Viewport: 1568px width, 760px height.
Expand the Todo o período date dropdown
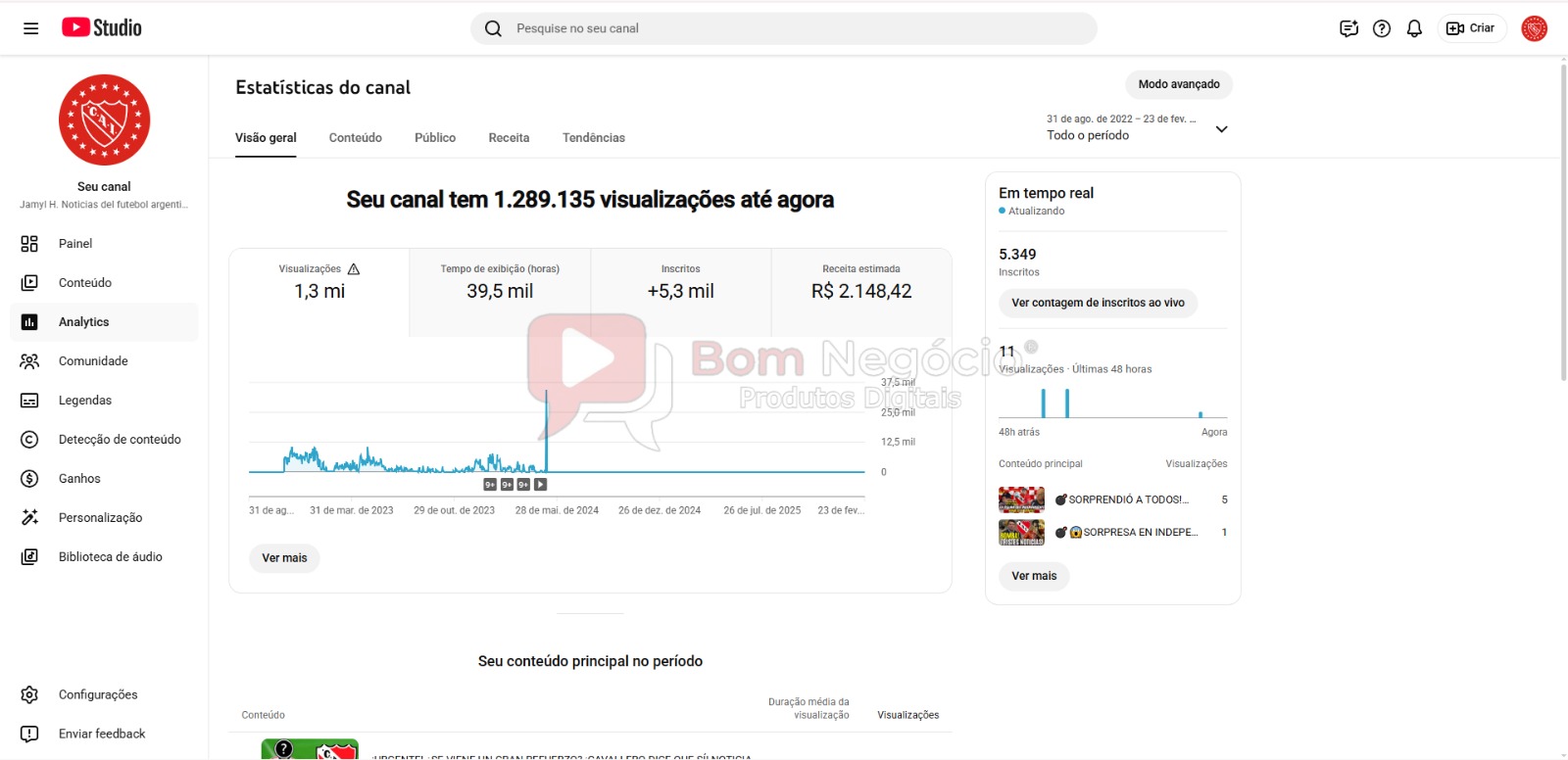tap(1137, 128)
